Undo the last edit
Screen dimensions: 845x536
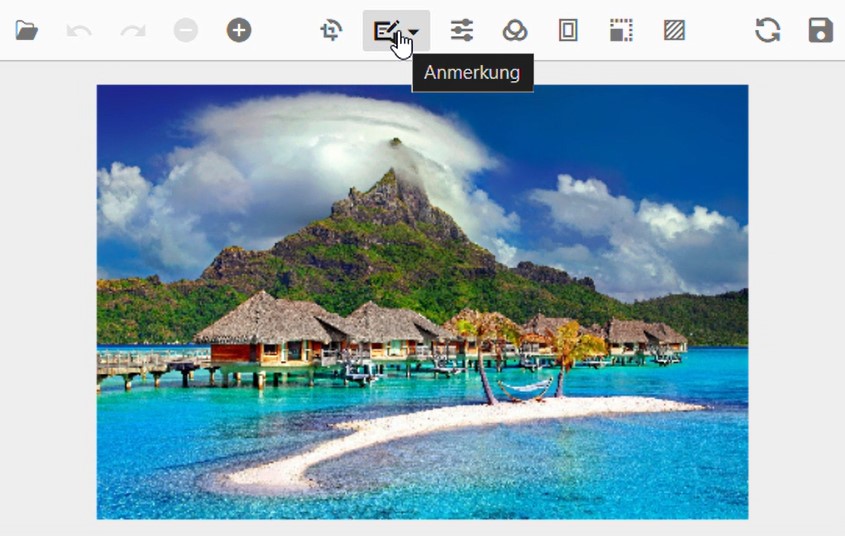coord(79,30)
